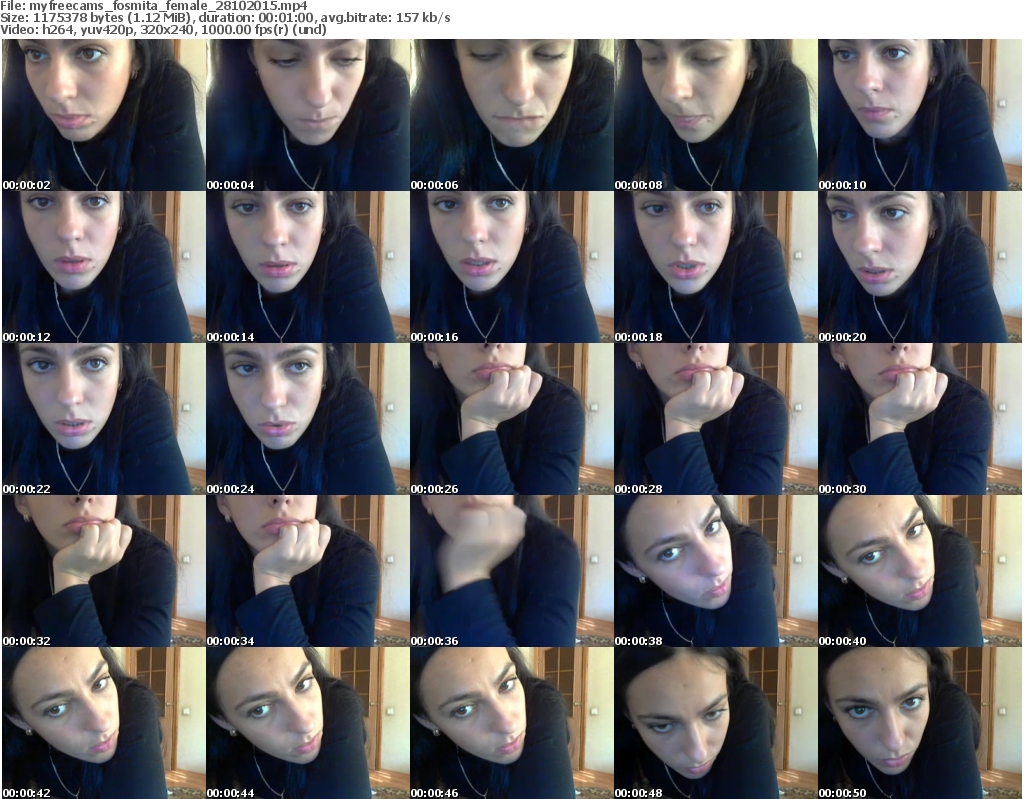Click the frame marked 00:00:48

716,723
